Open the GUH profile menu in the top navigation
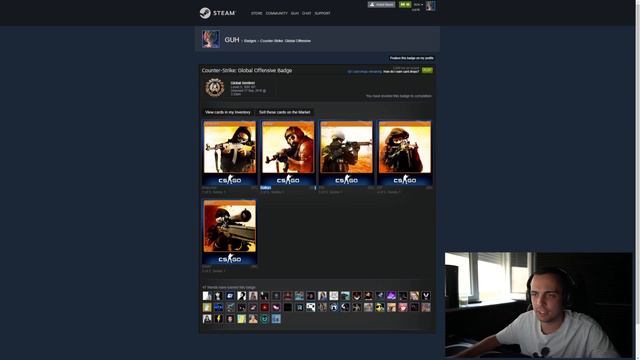 click(x=295, y=13)
